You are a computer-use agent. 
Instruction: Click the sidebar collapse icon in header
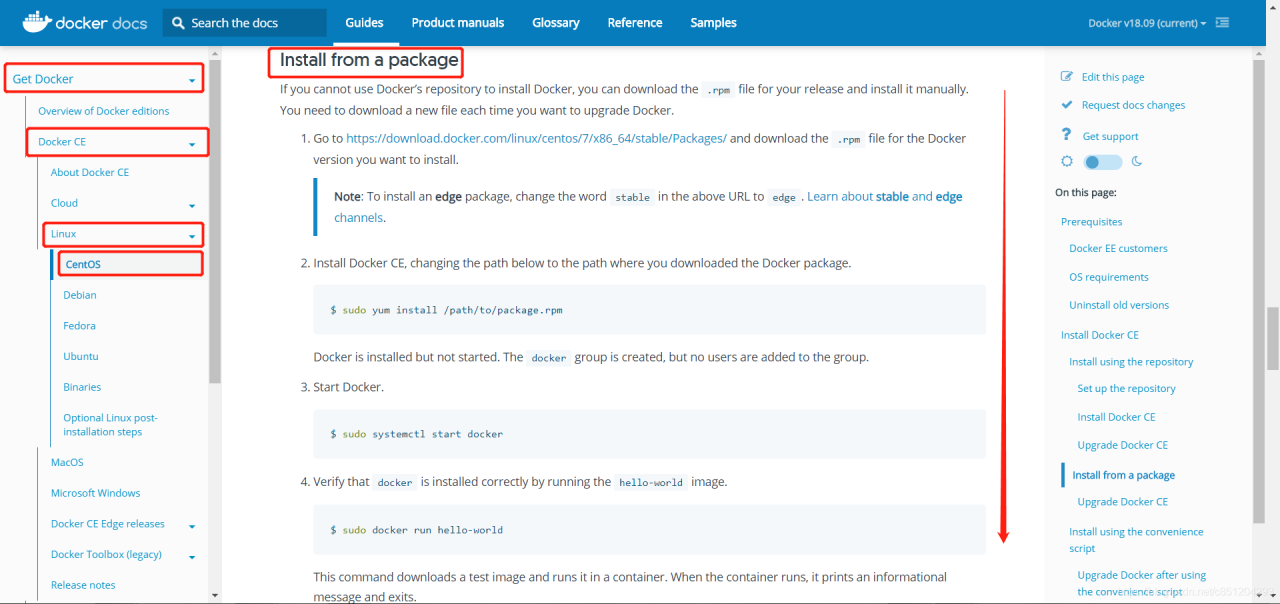tap(1223, 23)
